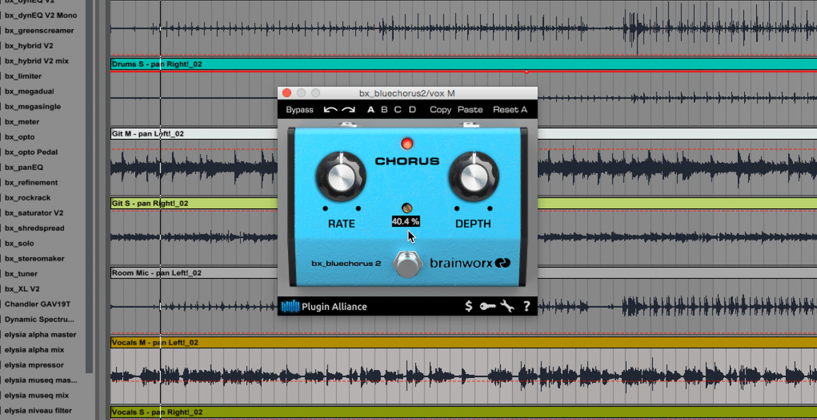Toggle Bypass in plugin toolbar

[300, 109]
